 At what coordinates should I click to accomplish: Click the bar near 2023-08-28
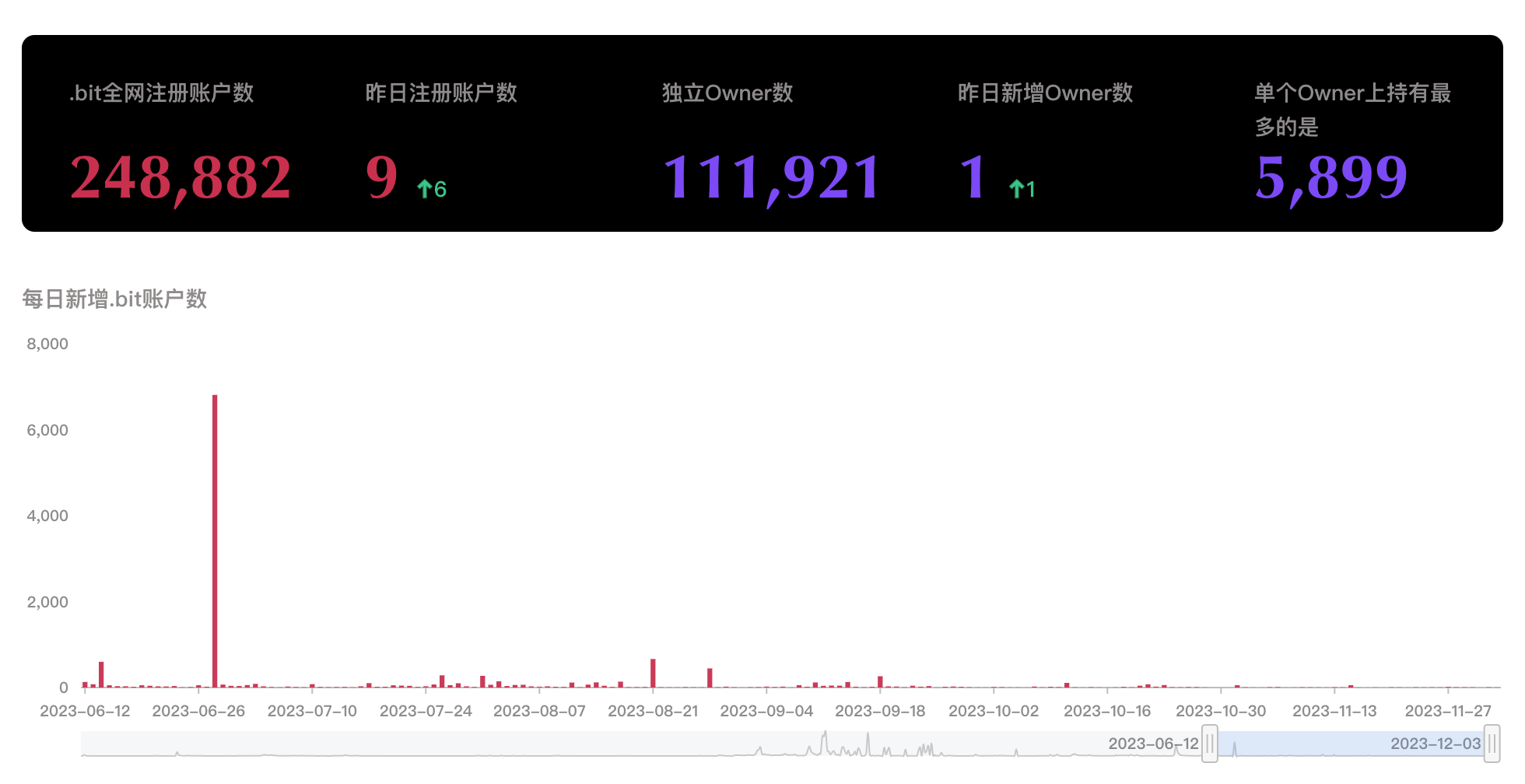click(710, 678)
